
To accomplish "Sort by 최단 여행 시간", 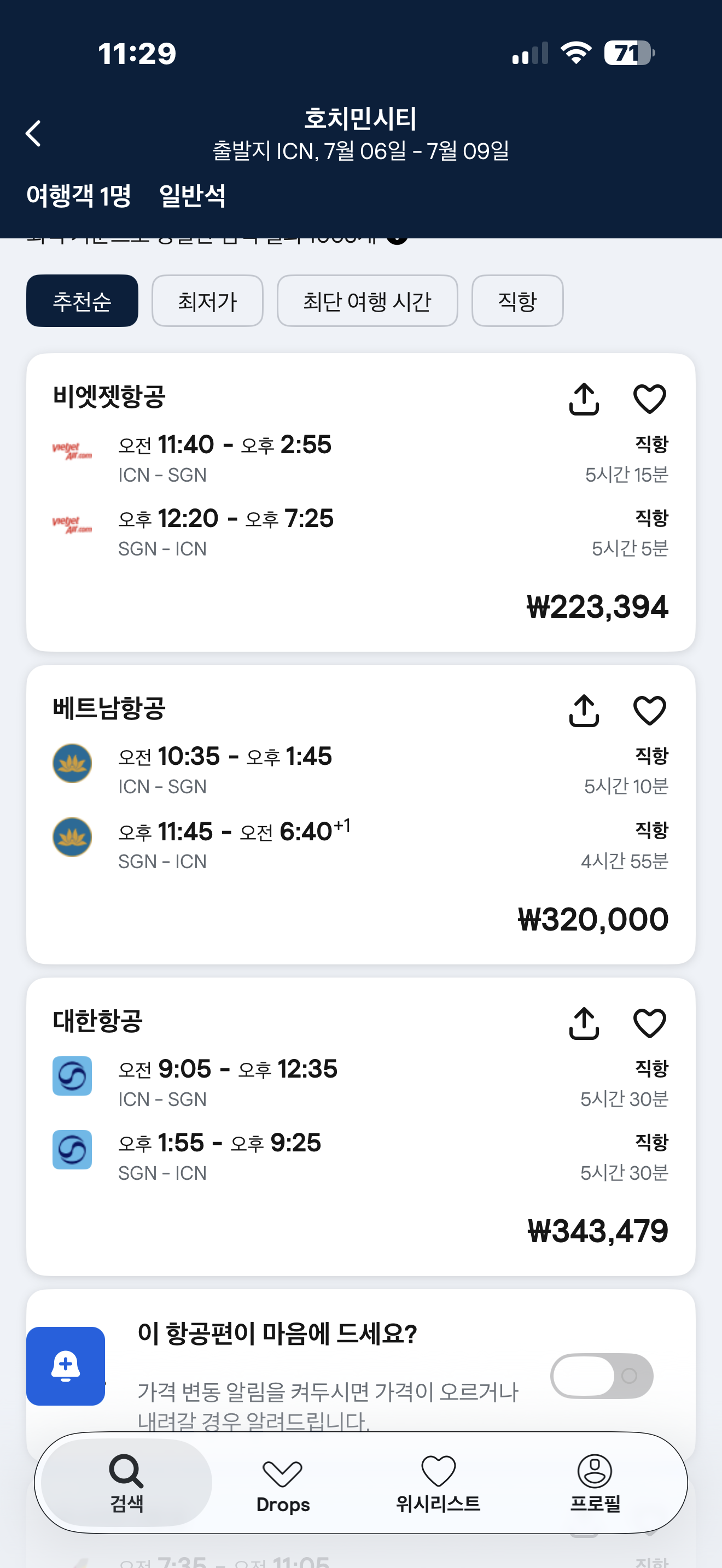I will coord(367,301).
